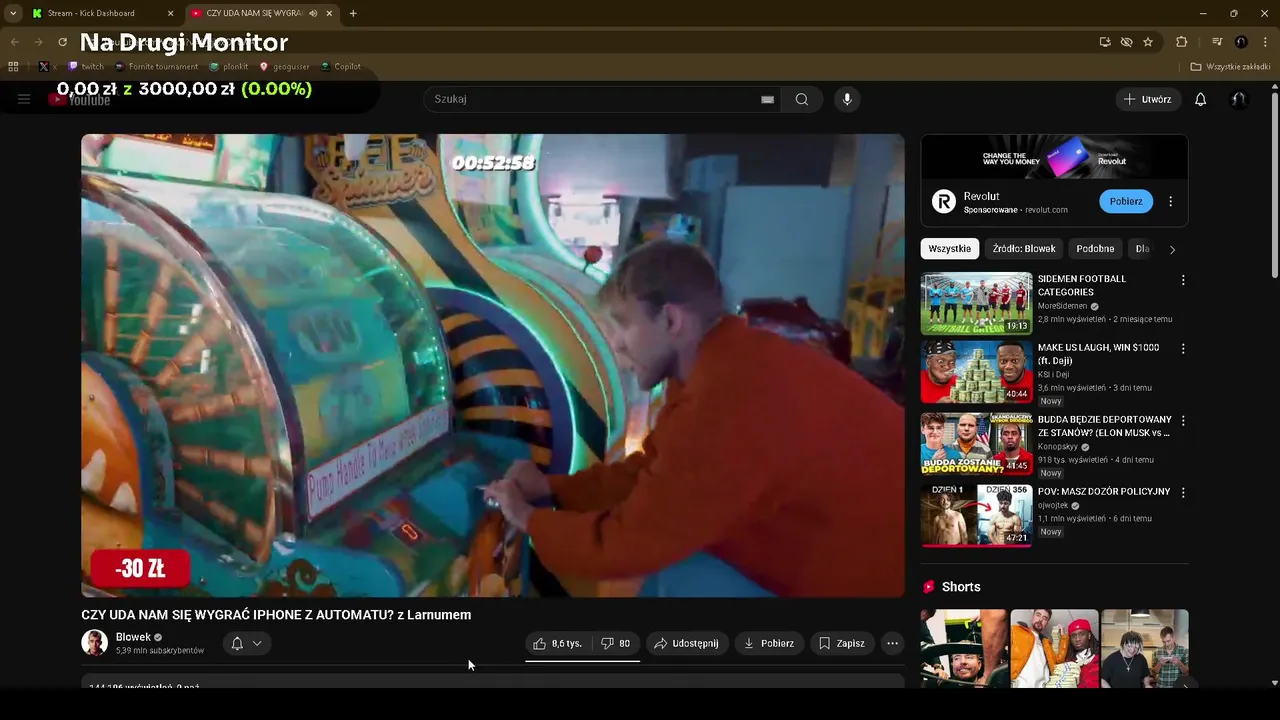Click the Udostępnij share button
This screenshot has height=720, width=1280.
(687, 644)
